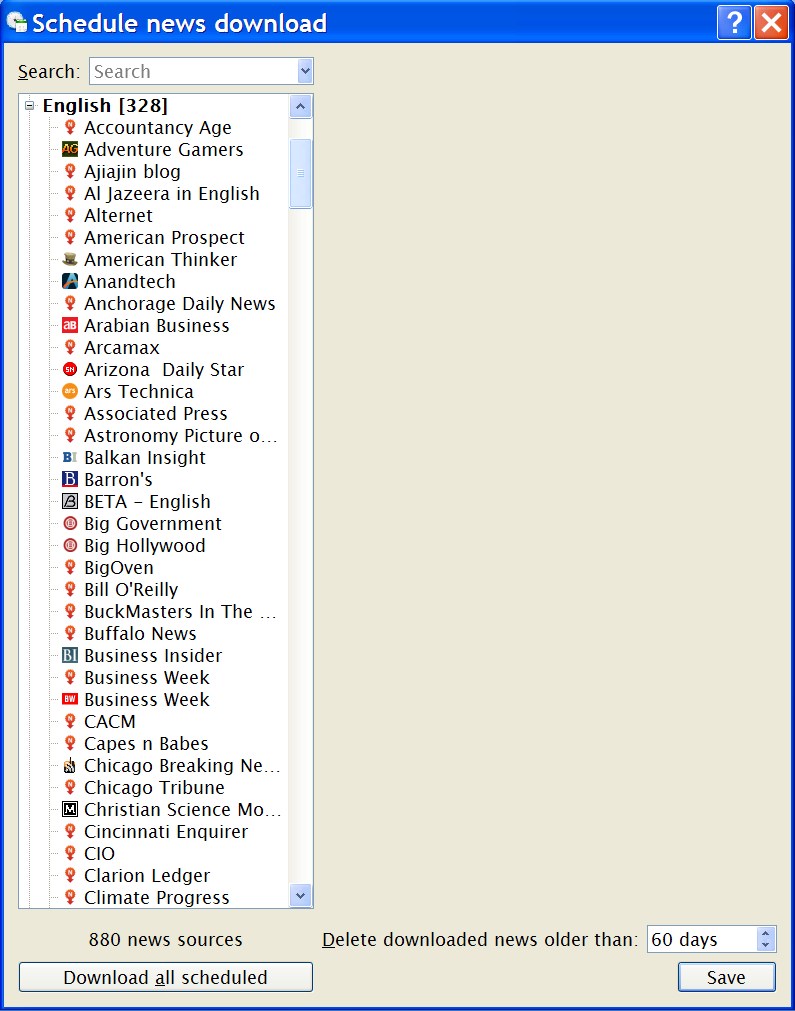Click the news list scrollbar thumb
Screen dimensions: 795x1011
(300, 173)
